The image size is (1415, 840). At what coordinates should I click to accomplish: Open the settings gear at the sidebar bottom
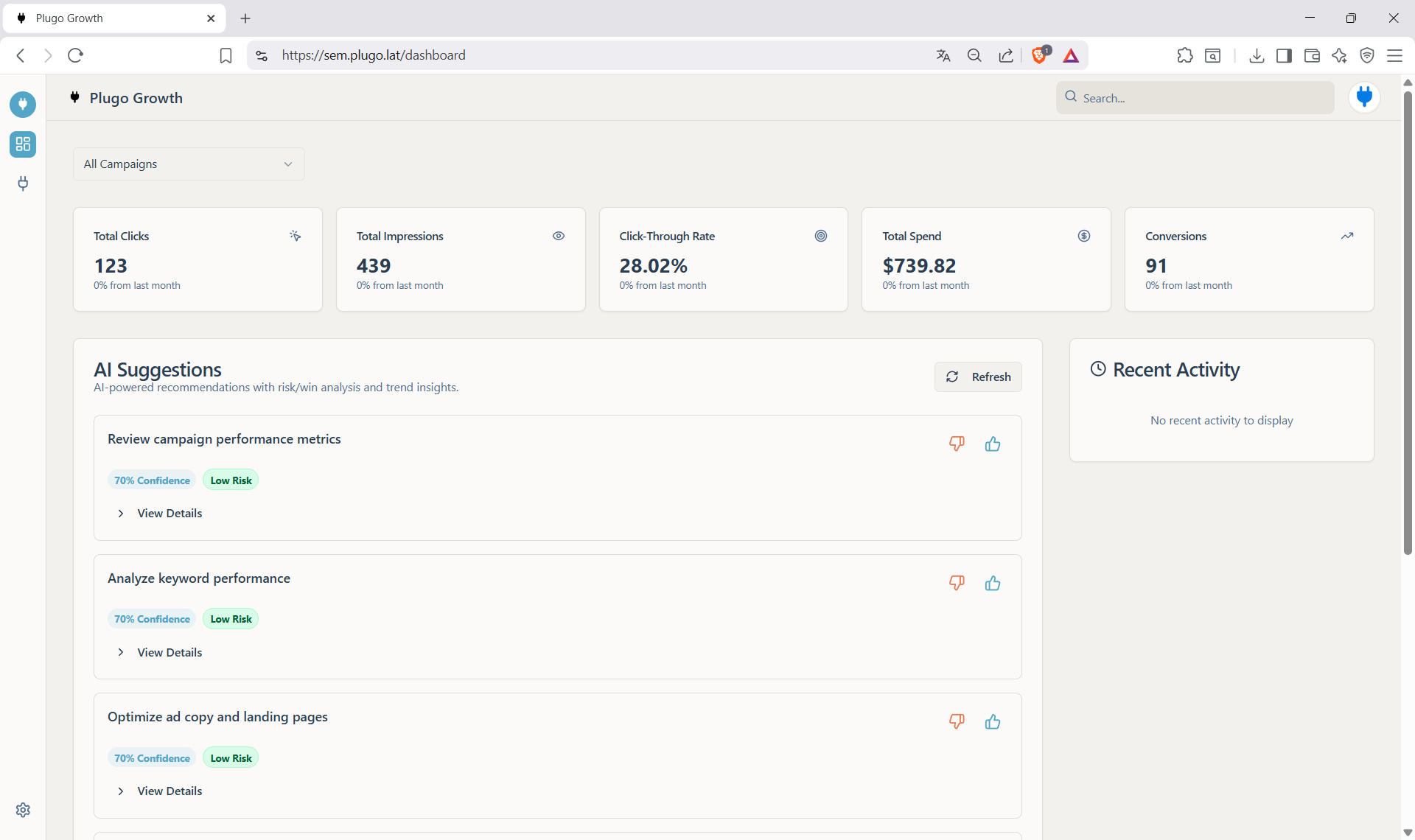22,810
